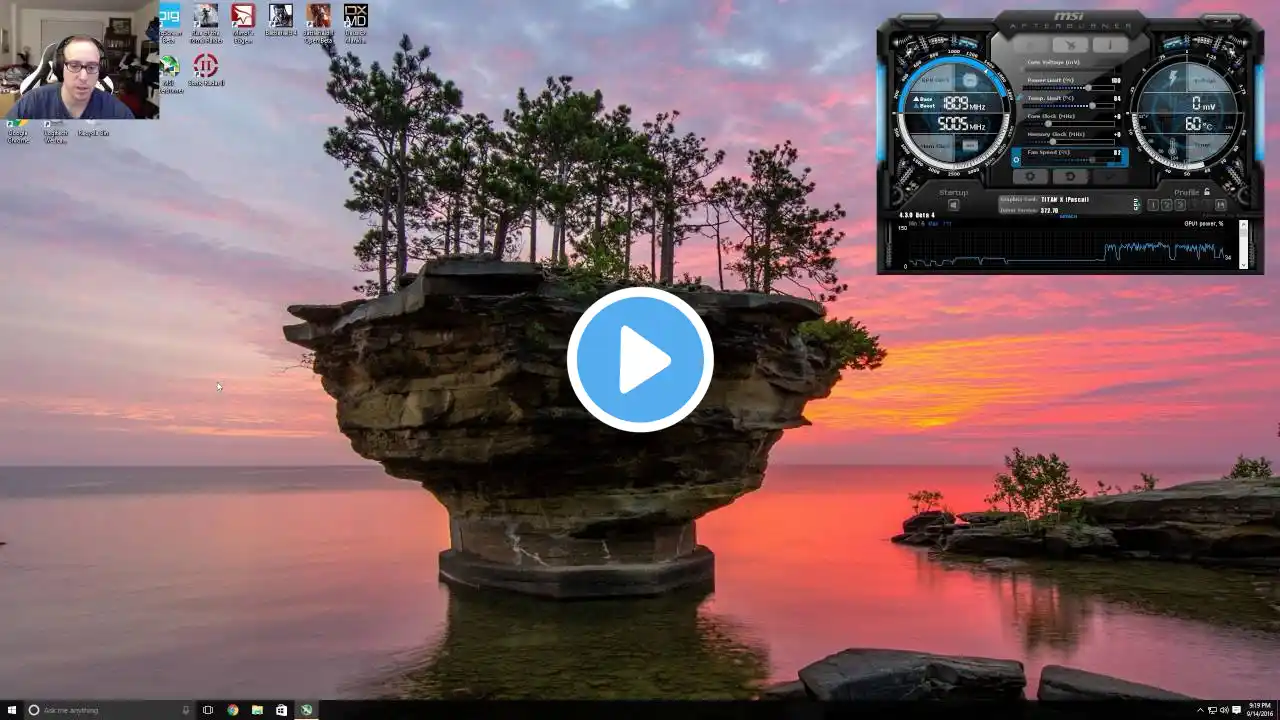Open Rise of the Tomb Raider desktop shortcut
This screenshot has height=720, width=1280.
click(x=206, y=23)
